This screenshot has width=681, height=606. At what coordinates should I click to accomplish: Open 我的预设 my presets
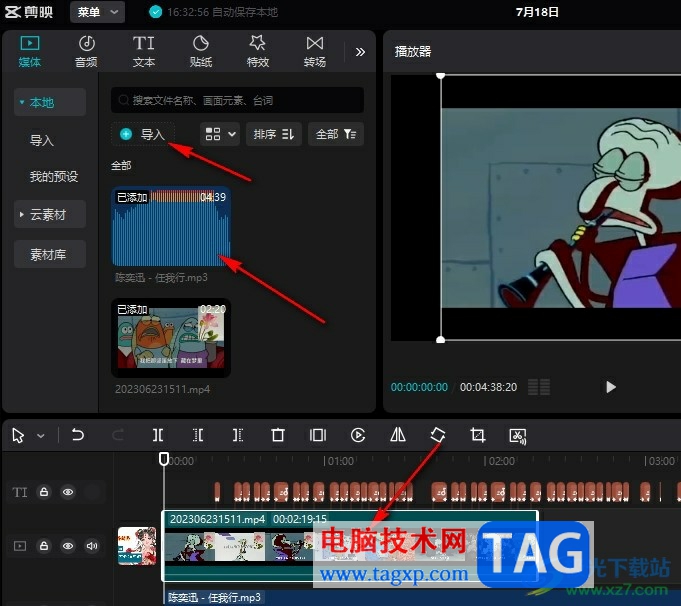[54, 176]
